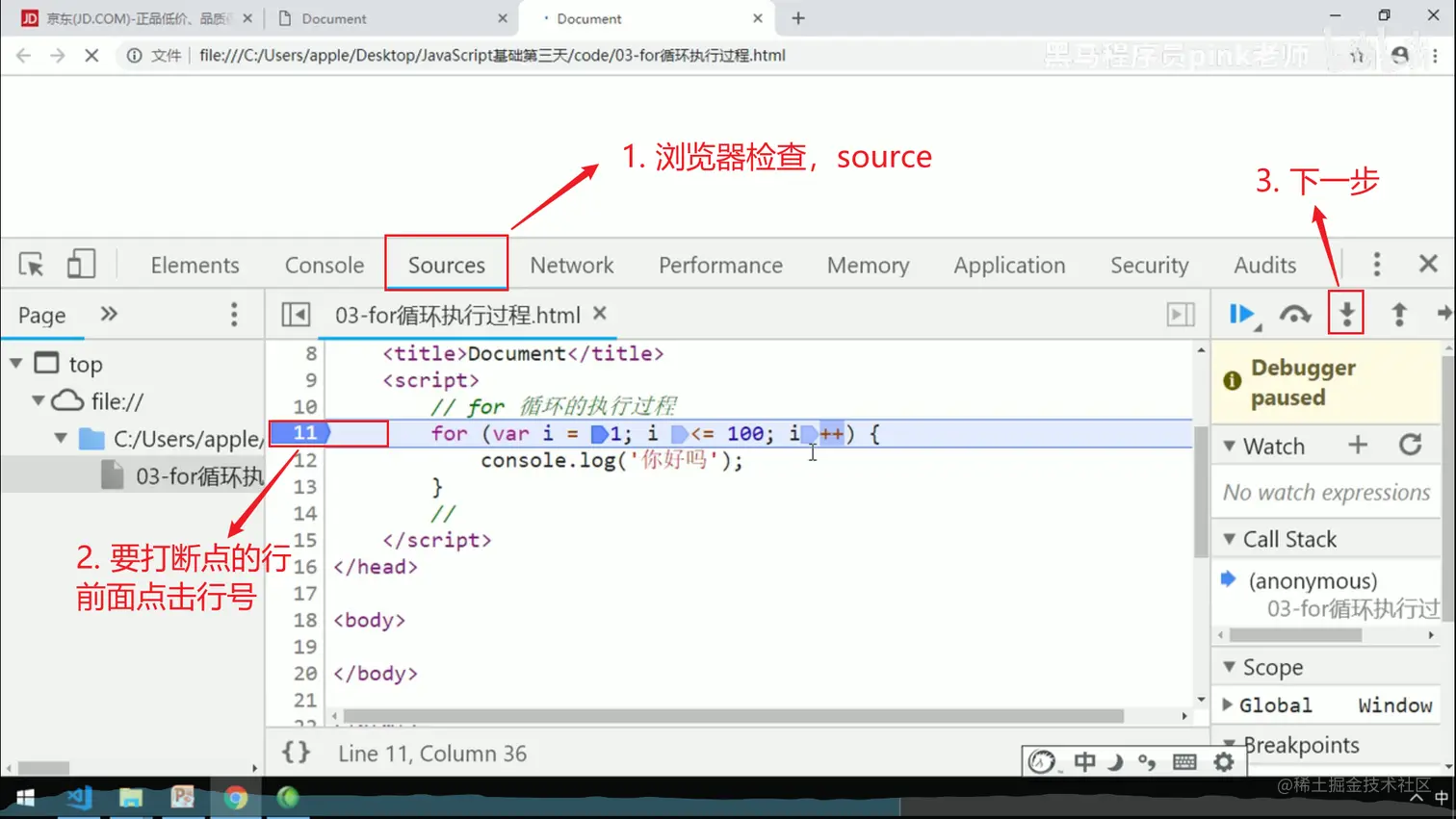Open Windows Start menu

[26, 798]
